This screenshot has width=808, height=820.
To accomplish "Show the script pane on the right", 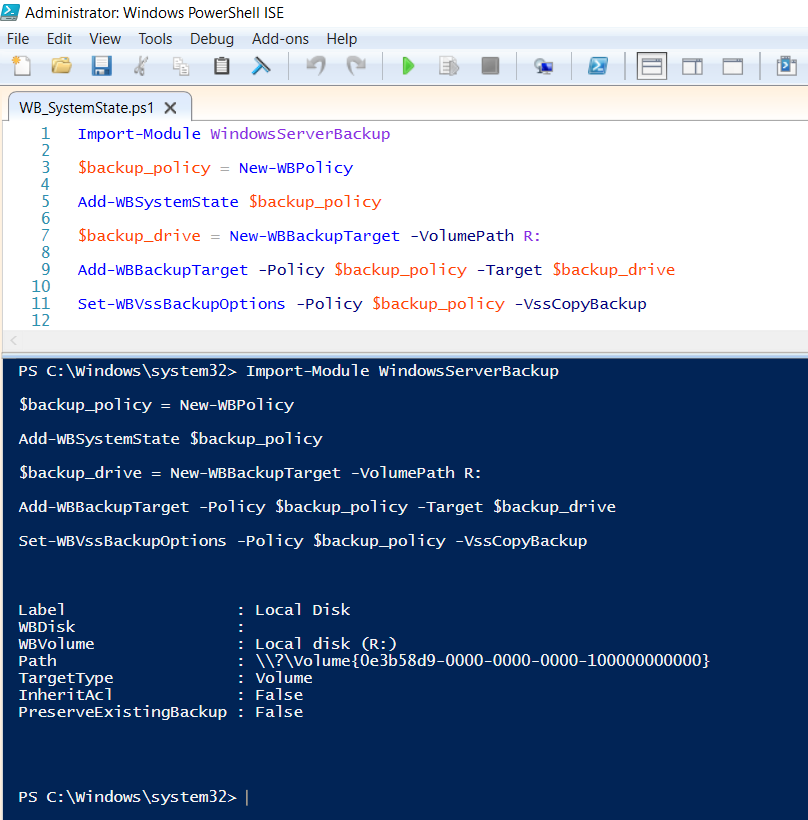I will point(692,67).
